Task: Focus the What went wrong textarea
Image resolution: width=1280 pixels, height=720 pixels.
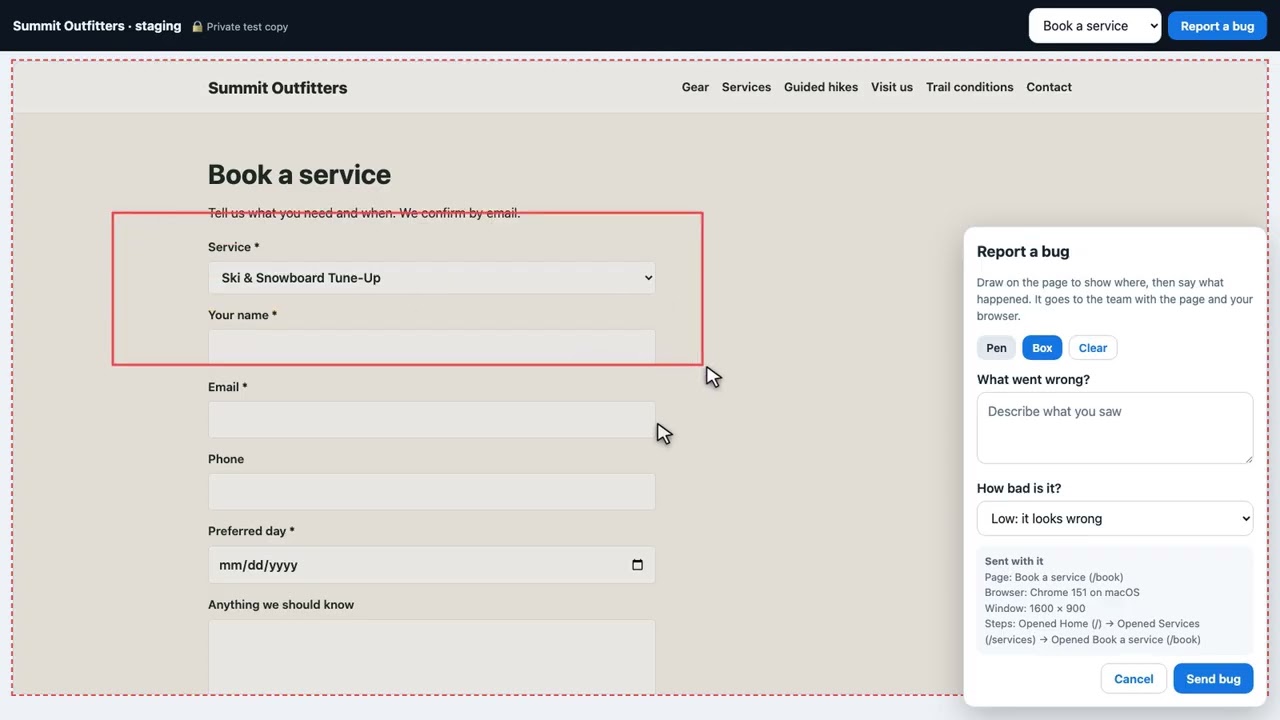Action: coord(1115,428)
